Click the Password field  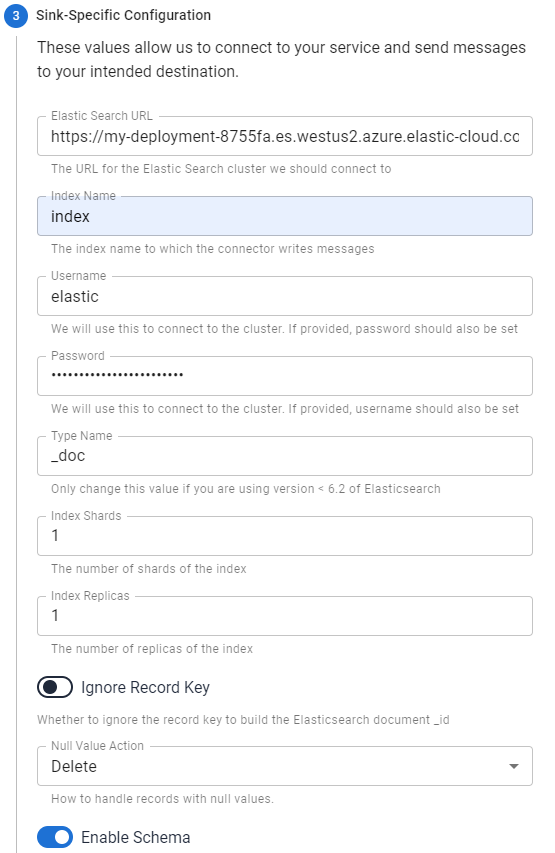285,376
